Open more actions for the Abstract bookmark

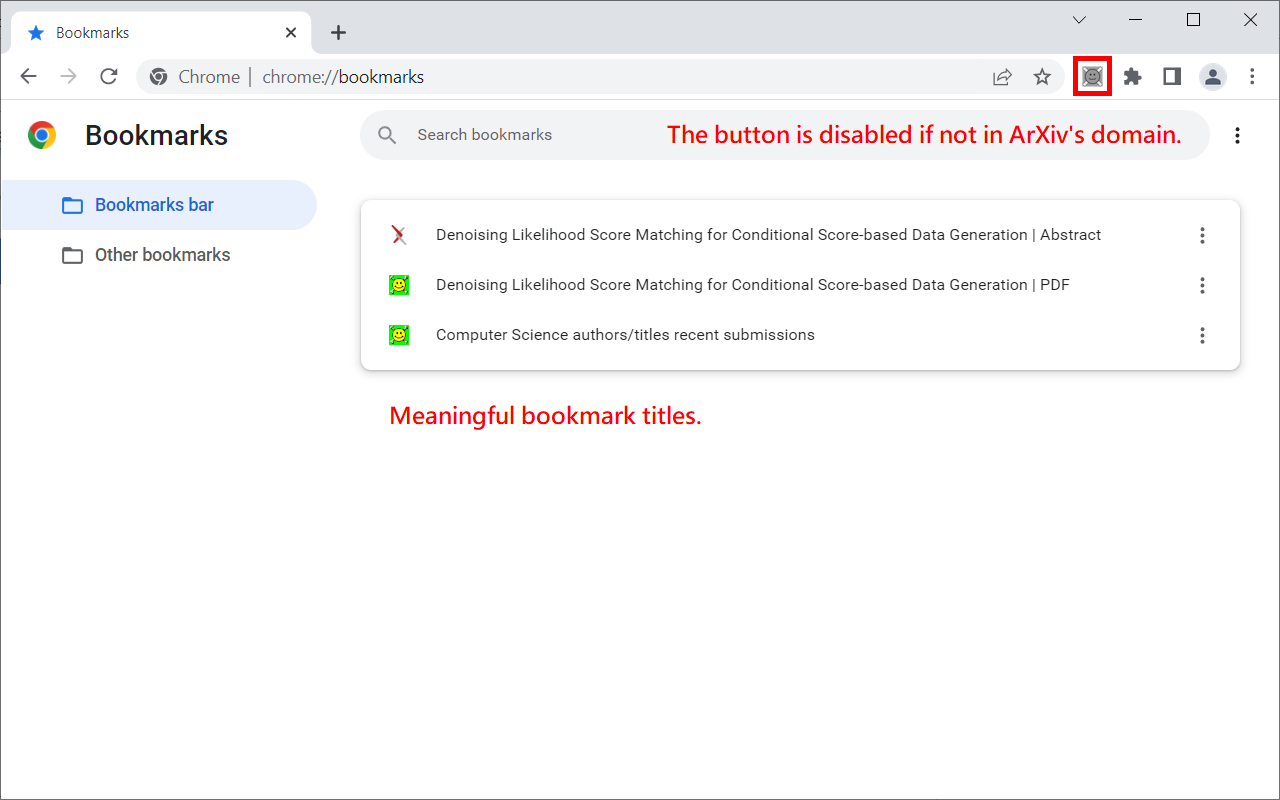[x=1202, y=235]
